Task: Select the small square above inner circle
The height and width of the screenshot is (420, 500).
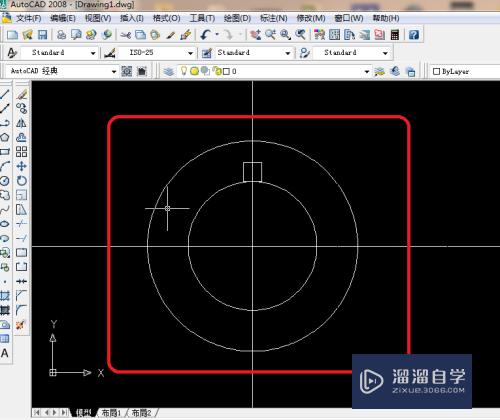Action: coord(252,172)
